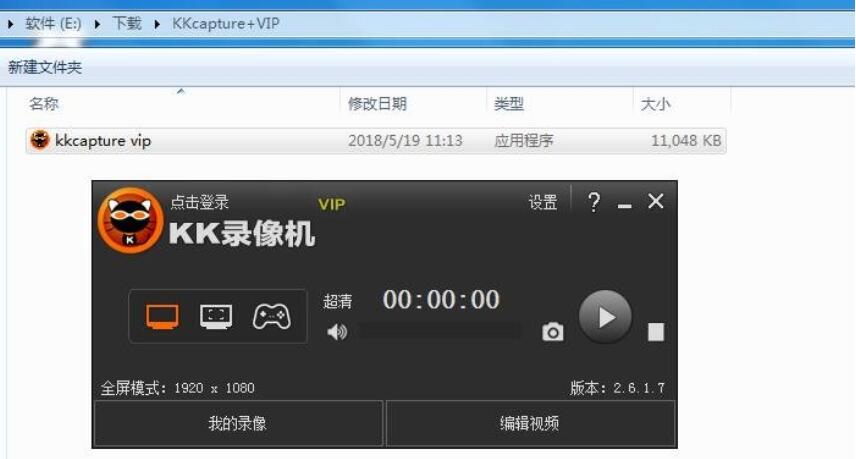856x459 pixels.
Task: Stop recording with the square button
Action: pos(656,332)
